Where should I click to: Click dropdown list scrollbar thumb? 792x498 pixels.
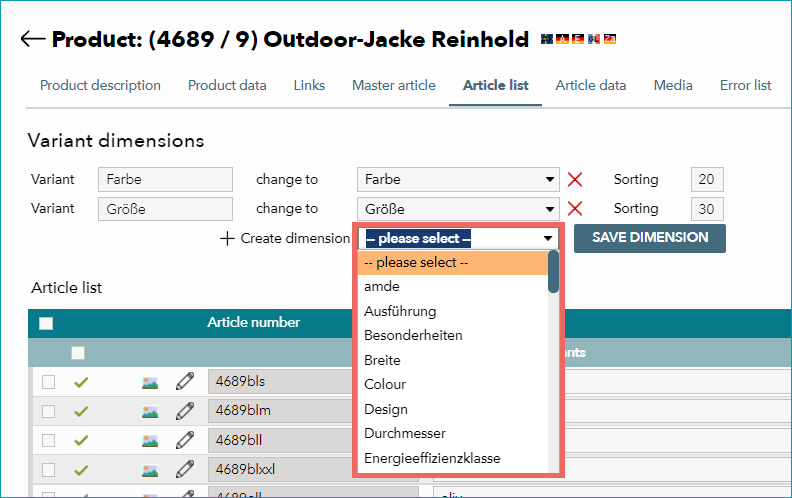553,272
